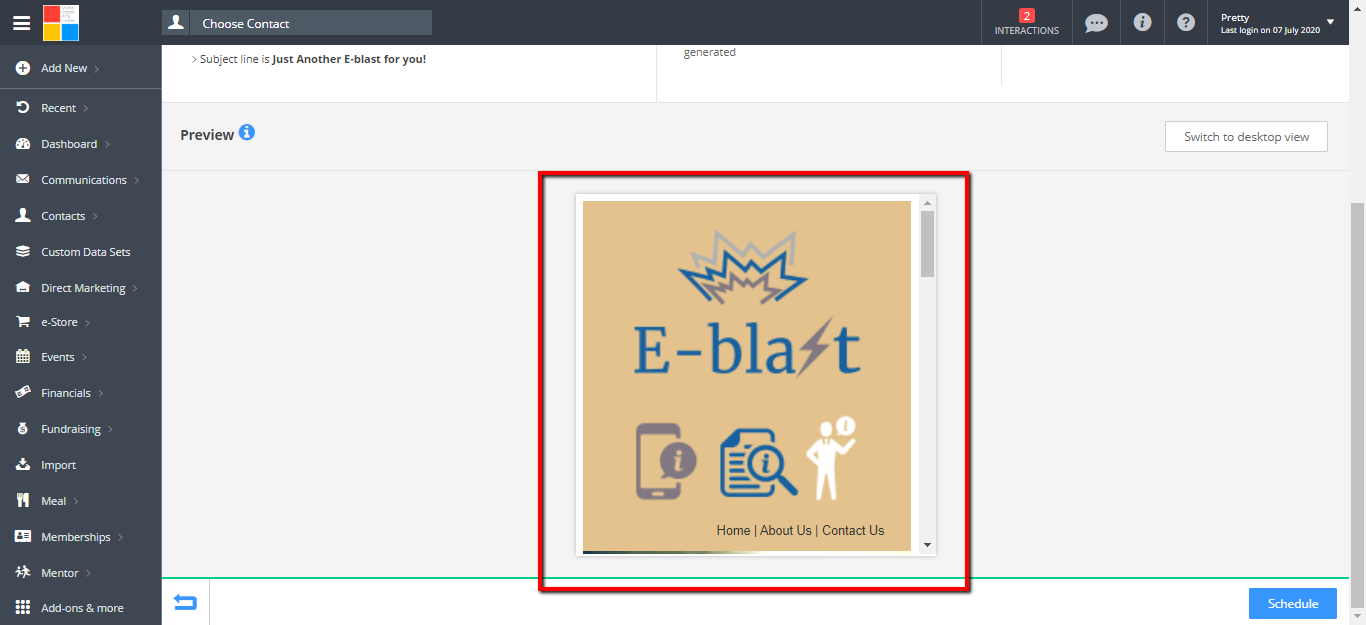Click the Contact Us link in preview
The image size is (1366, 625).
point(853,531)
